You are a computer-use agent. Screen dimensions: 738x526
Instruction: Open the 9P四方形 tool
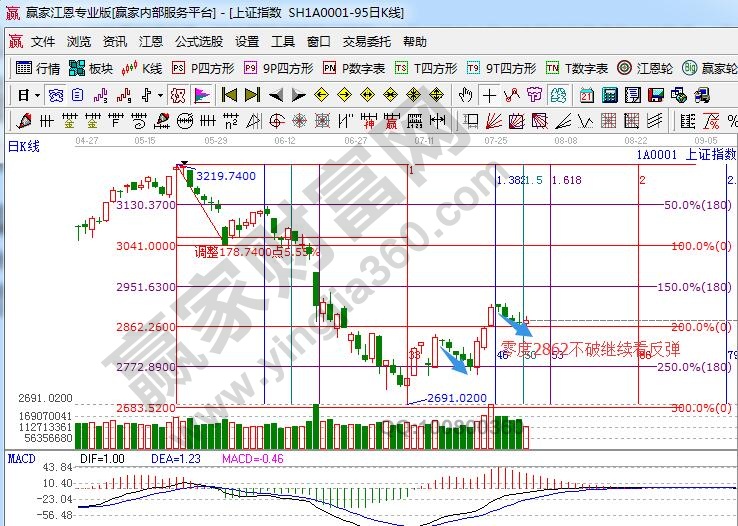click(279, 68)
